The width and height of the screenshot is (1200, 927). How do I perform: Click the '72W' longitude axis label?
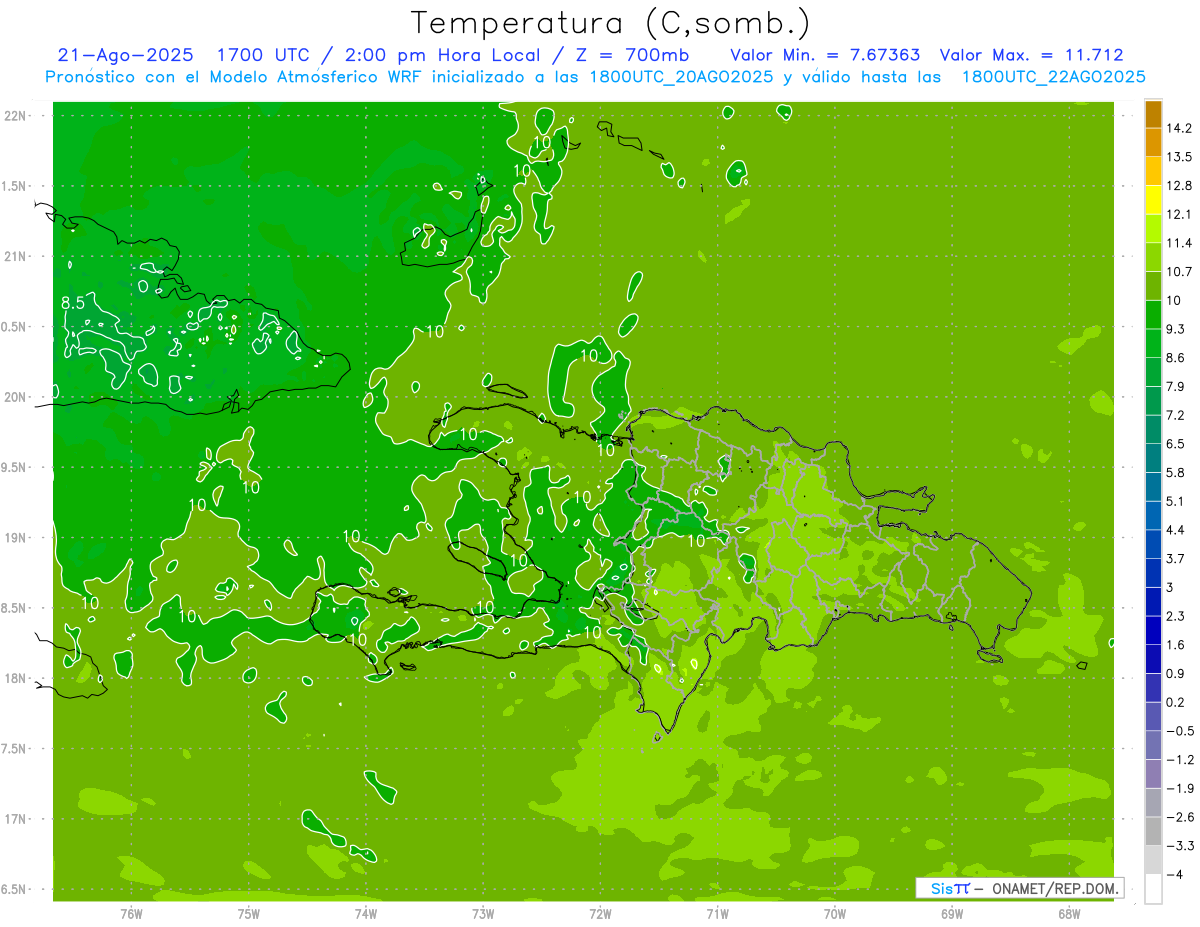pyautogui.click(x=600, y=913)
